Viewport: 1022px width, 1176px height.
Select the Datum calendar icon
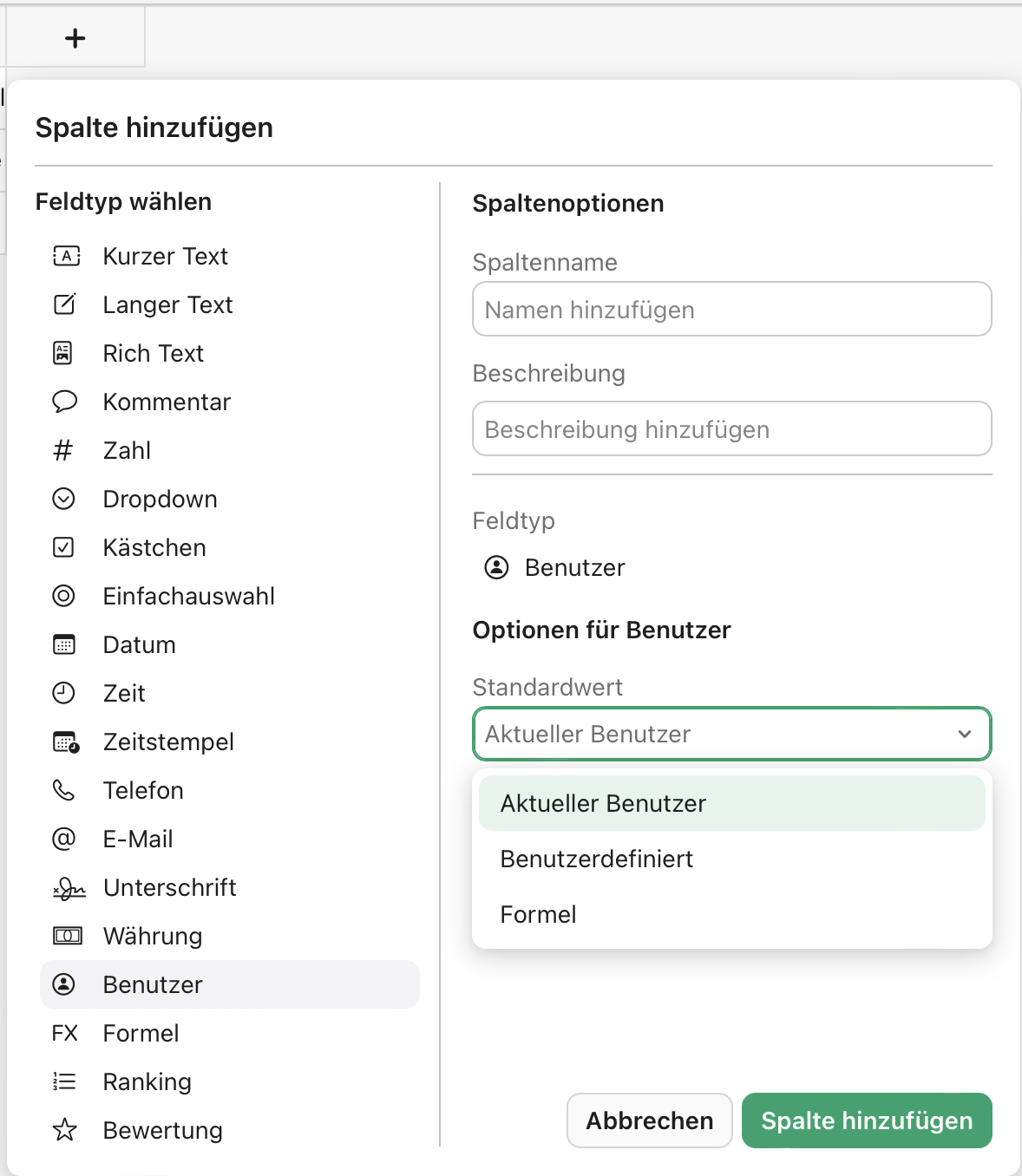pyautogui.click(x=64, y=644)
